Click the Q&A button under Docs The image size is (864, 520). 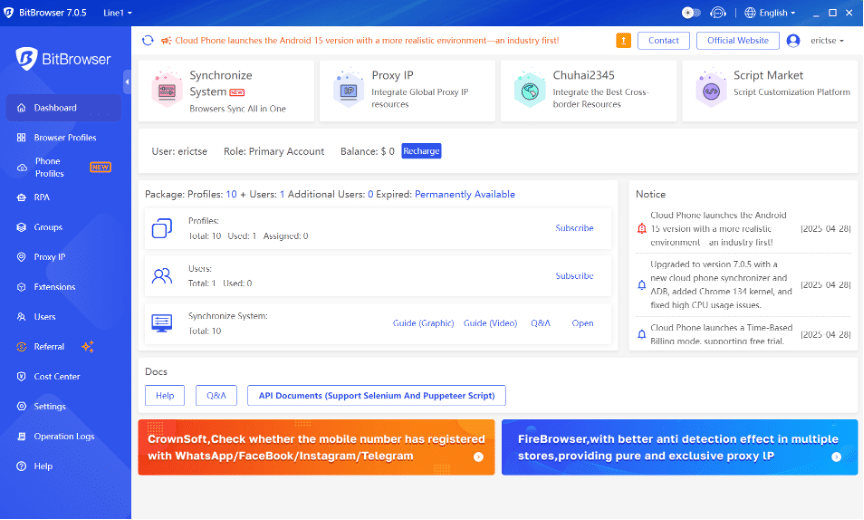[216, 396]
